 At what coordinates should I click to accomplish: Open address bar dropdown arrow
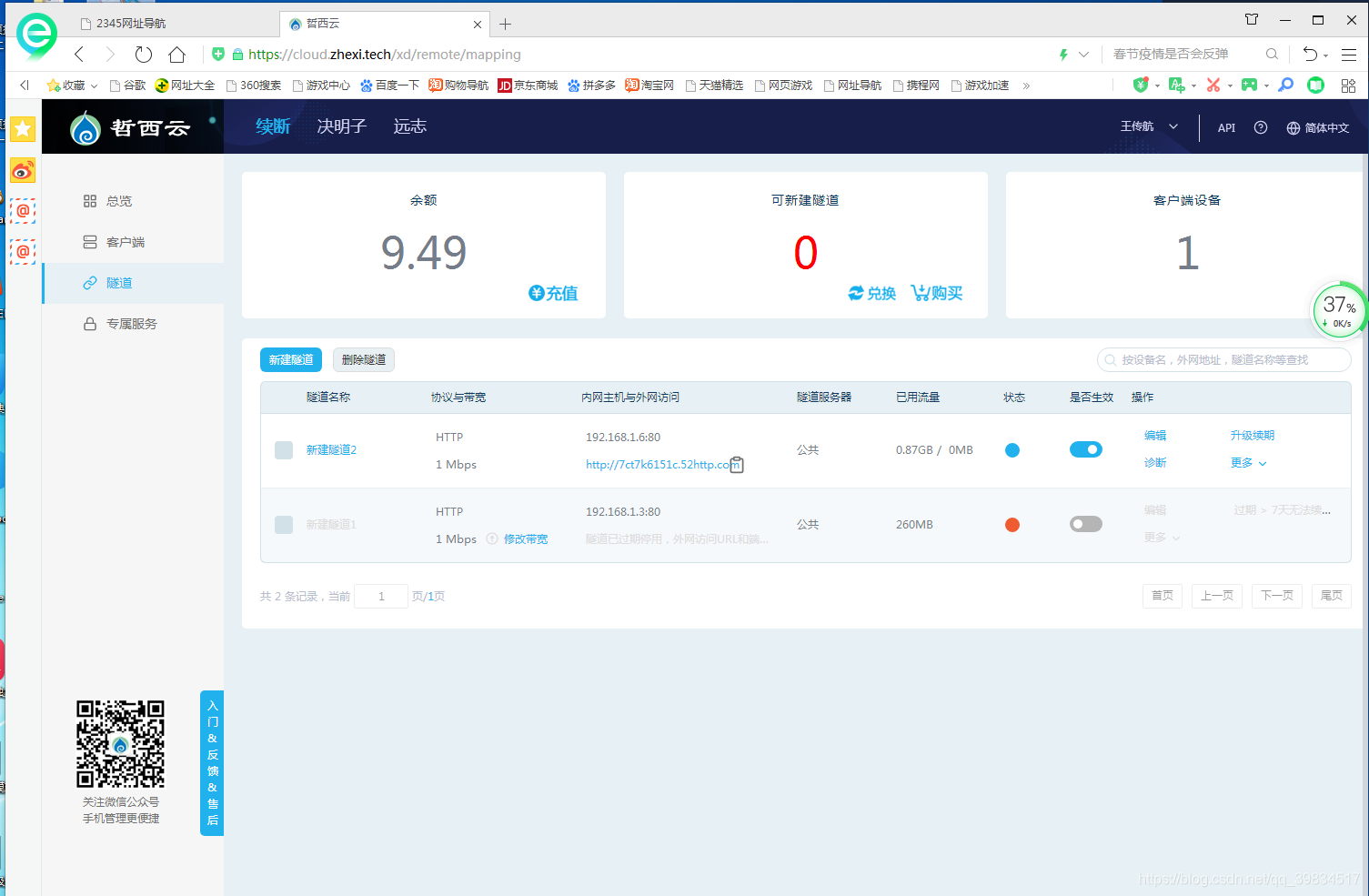(x=1083, y=55)
